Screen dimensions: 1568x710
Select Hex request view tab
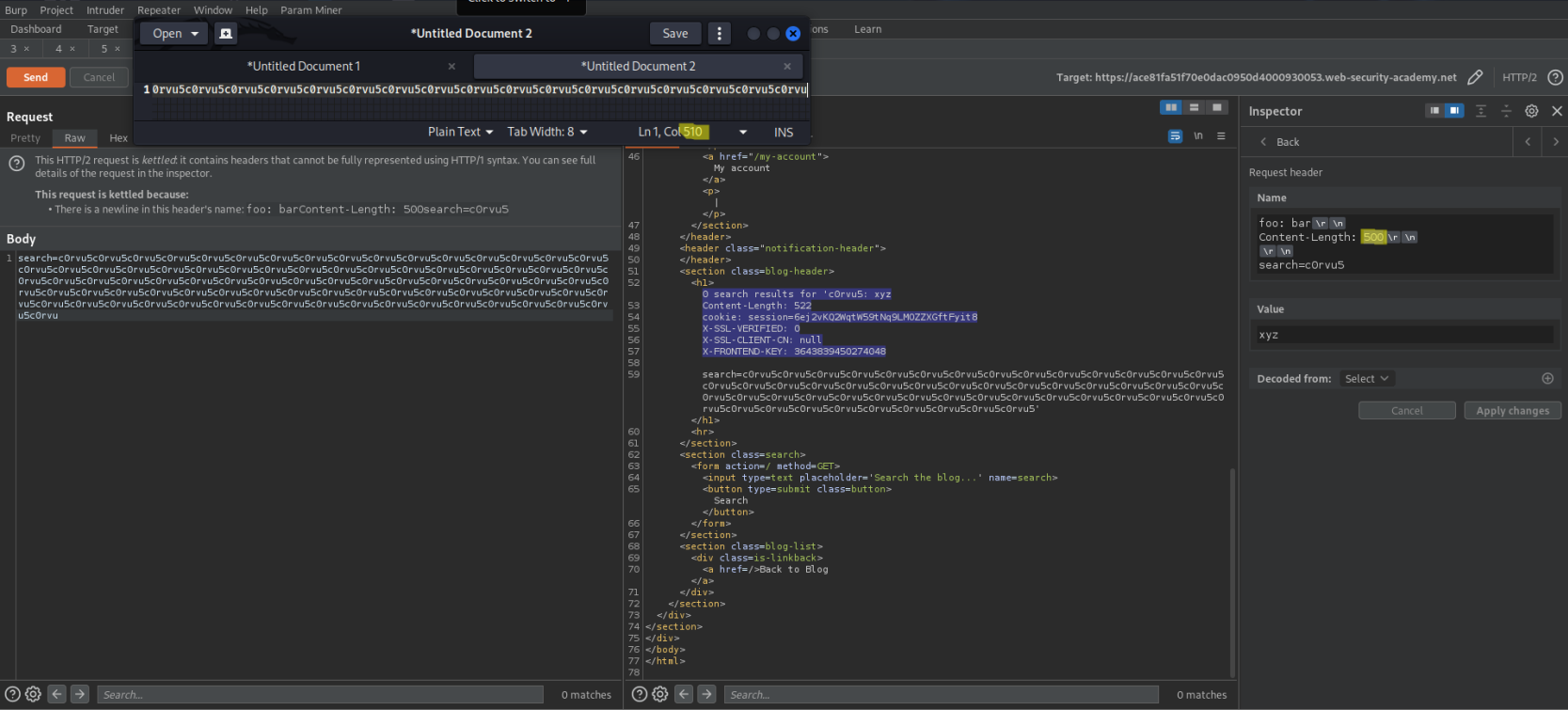119,138
